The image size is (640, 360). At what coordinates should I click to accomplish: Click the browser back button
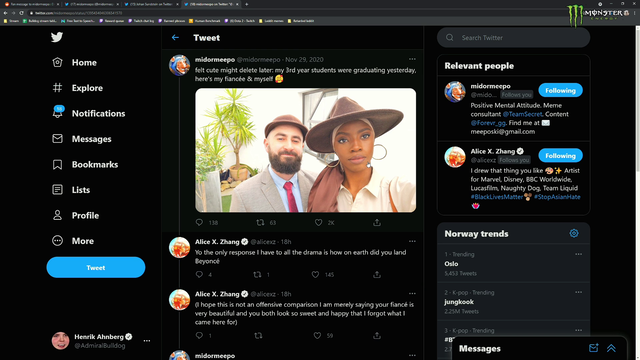point(5,13)
